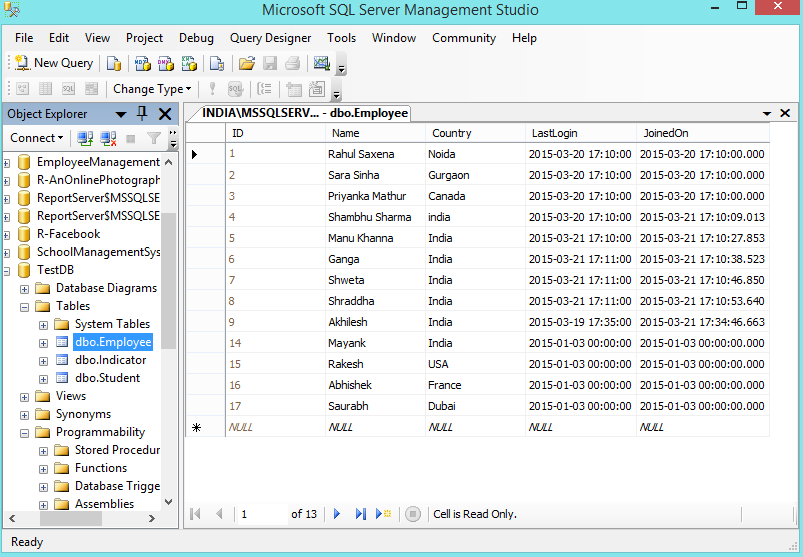The image size is (803, 557).
Task: Open the Query Designer menu
Action: [x=270, y=38]
